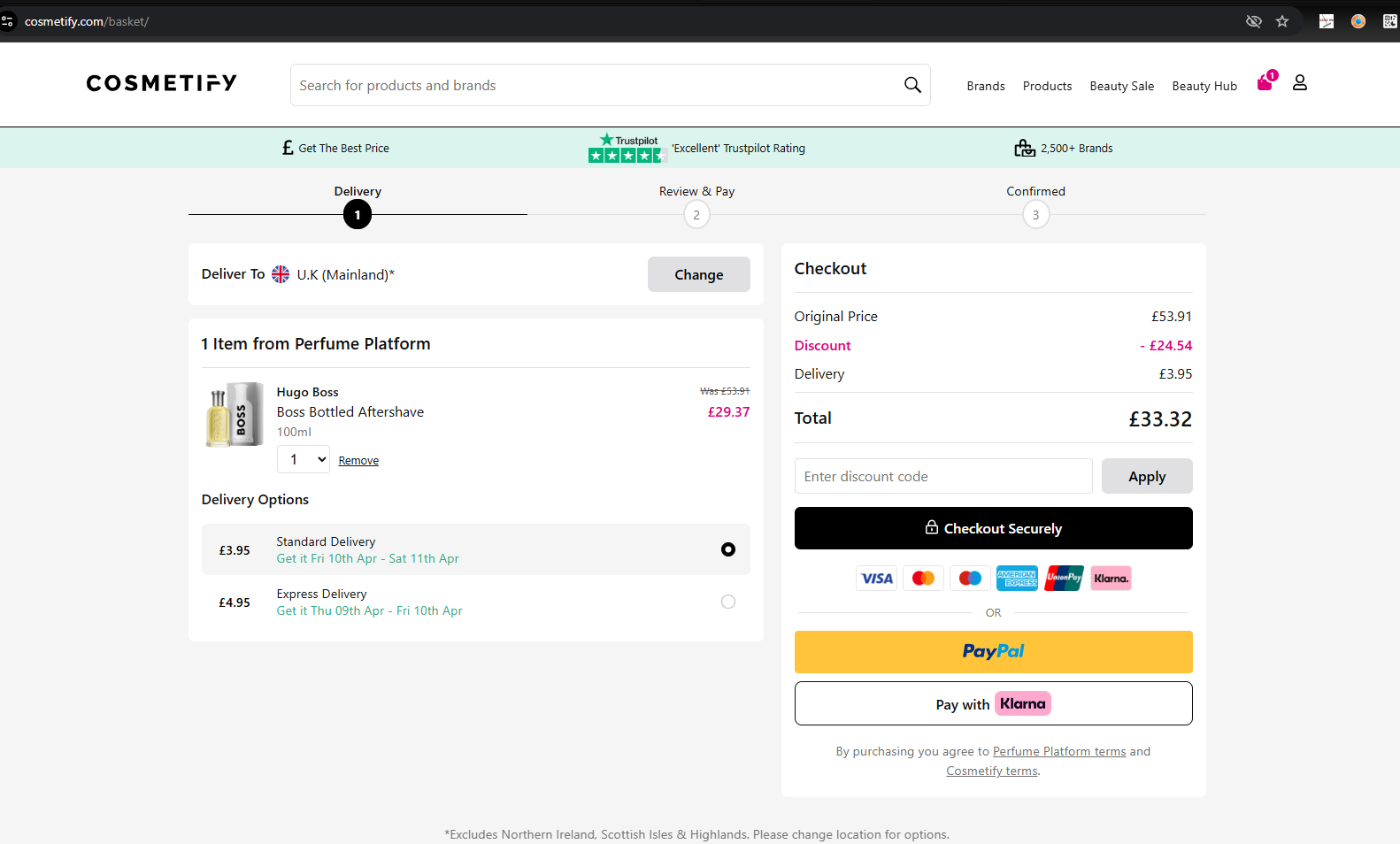Focus the discount code input field

943,476
